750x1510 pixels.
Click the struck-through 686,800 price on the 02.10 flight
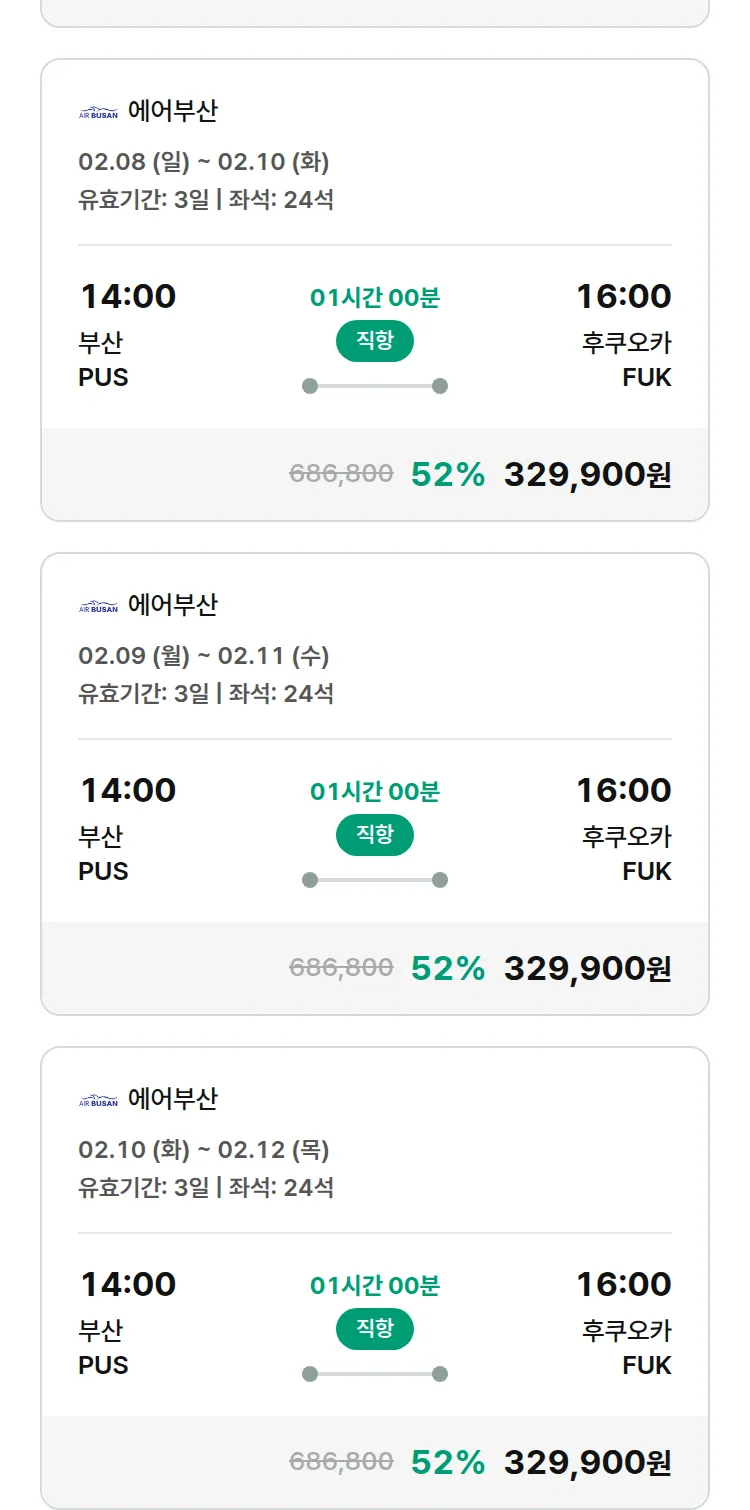click(341, 1462)
